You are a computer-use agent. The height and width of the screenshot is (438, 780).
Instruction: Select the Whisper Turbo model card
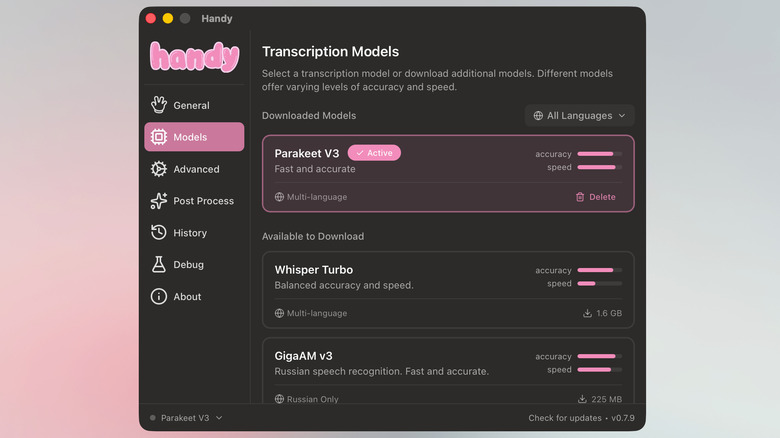pyautogui.click(x=448, y=290)
